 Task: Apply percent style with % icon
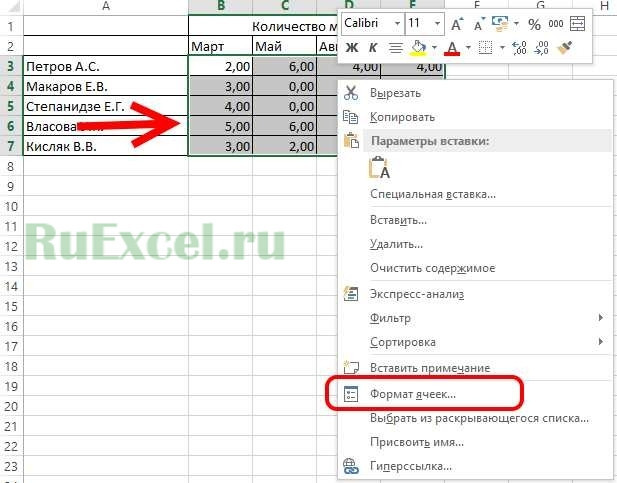pos(534,24)
